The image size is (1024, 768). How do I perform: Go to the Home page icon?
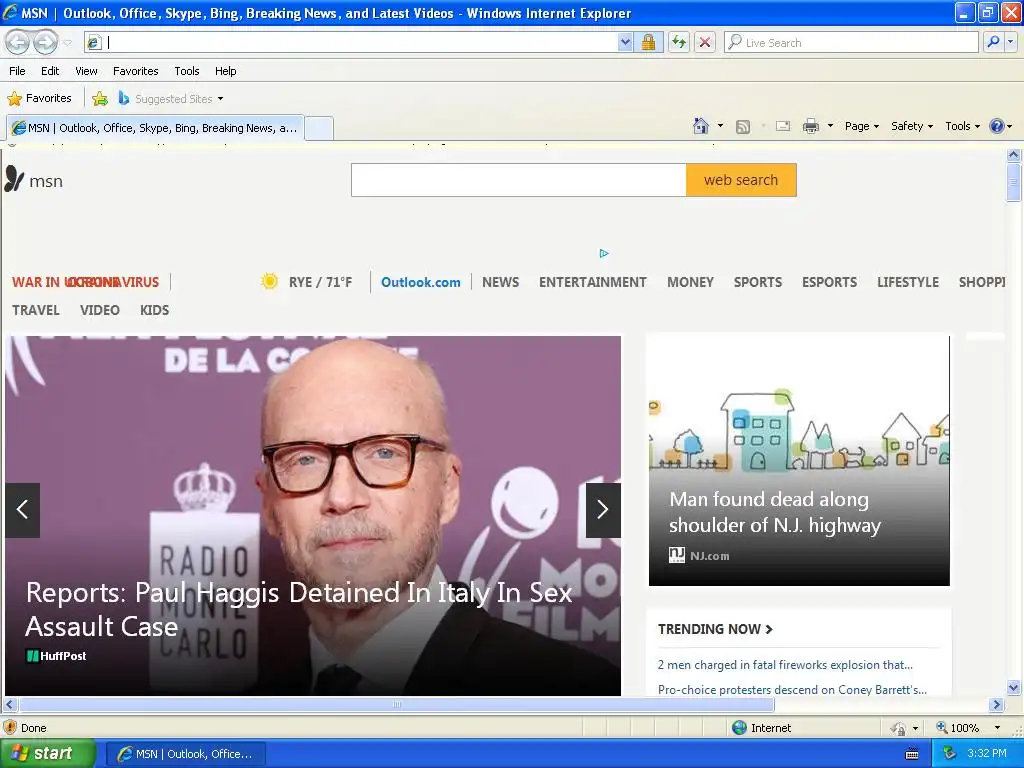point(701,126)
